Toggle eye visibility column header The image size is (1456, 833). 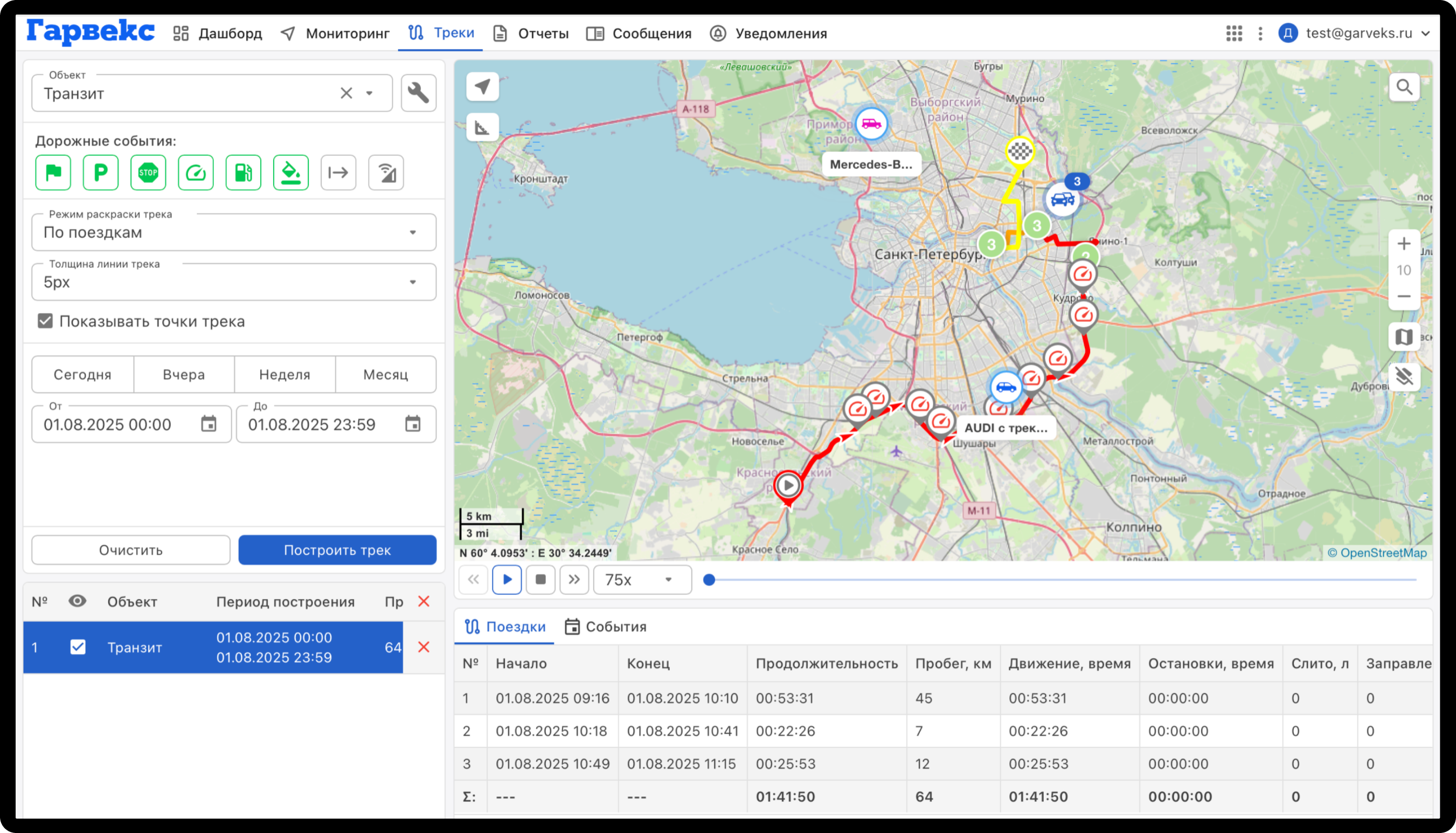[x=77, y=601]
